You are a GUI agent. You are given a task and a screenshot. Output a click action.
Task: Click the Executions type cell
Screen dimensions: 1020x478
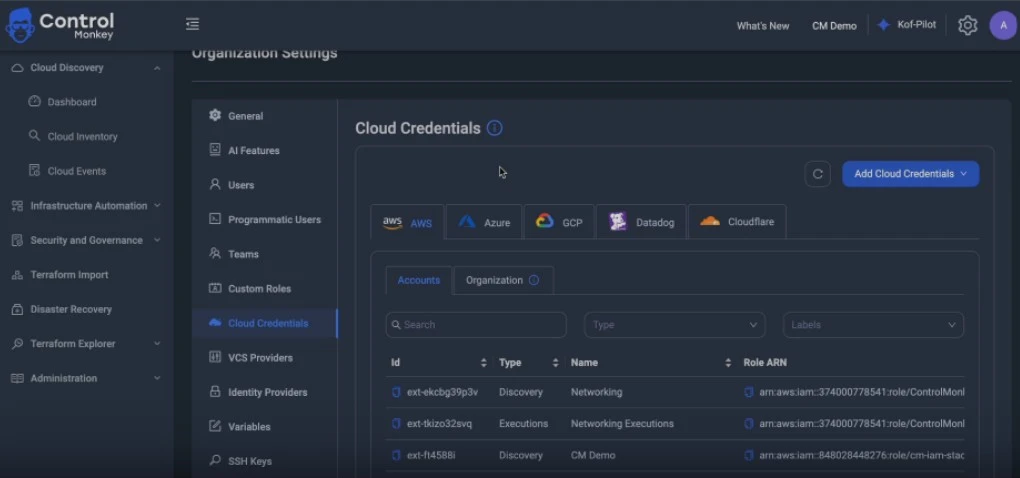tap(523, 423)
